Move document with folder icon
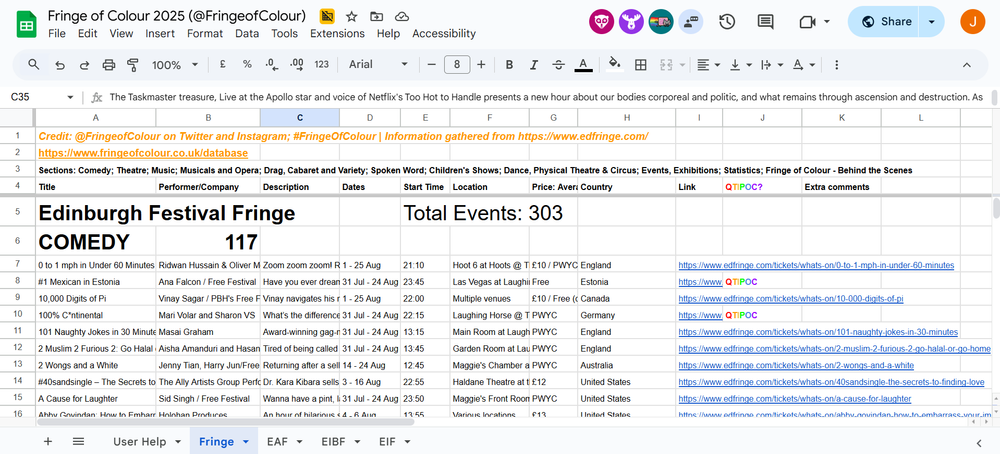Viewport: 1000px width, 454px height. [377, 16]
